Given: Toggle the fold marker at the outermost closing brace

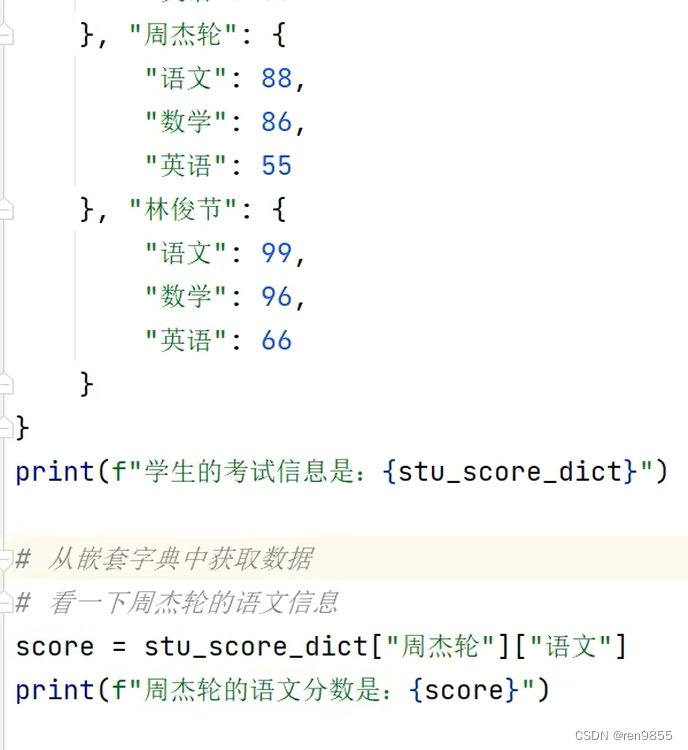Looking at the screenshot, I should (6, 428).
